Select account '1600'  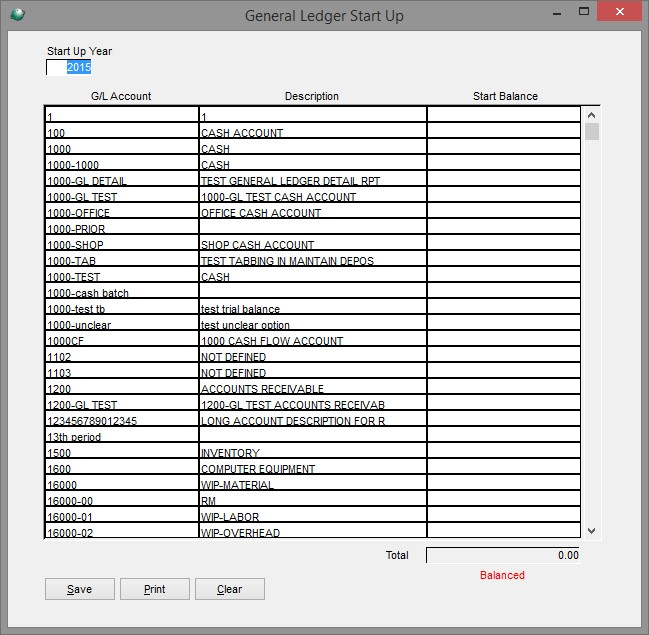pos(122,467)
